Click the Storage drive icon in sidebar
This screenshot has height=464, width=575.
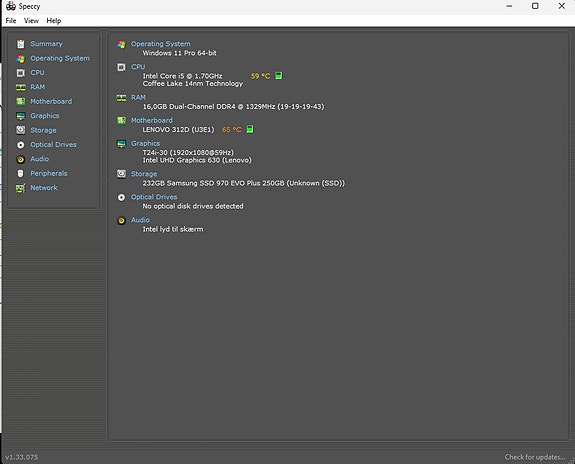click(21, 130)
